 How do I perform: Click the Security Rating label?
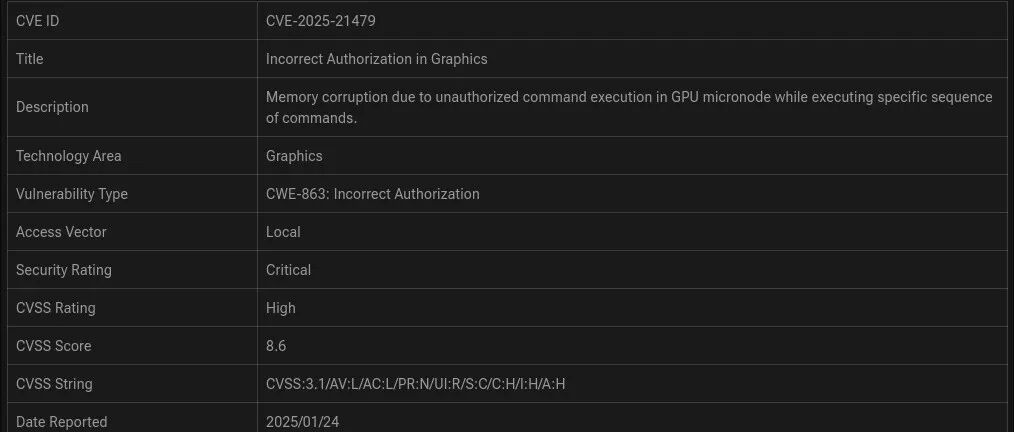pos(64,270)
